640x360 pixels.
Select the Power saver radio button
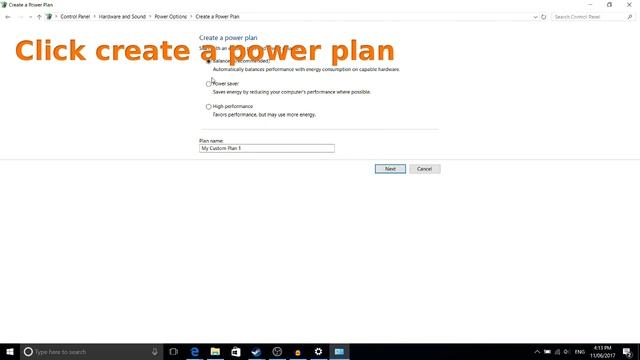tap(209, 84)
